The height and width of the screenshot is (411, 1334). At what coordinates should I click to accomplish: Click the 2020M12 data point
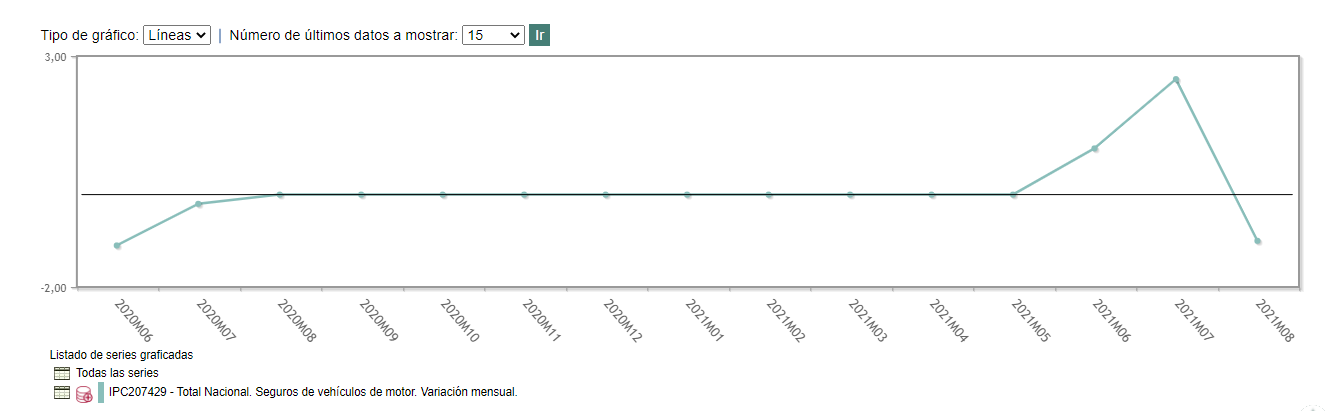pos(606,195)
